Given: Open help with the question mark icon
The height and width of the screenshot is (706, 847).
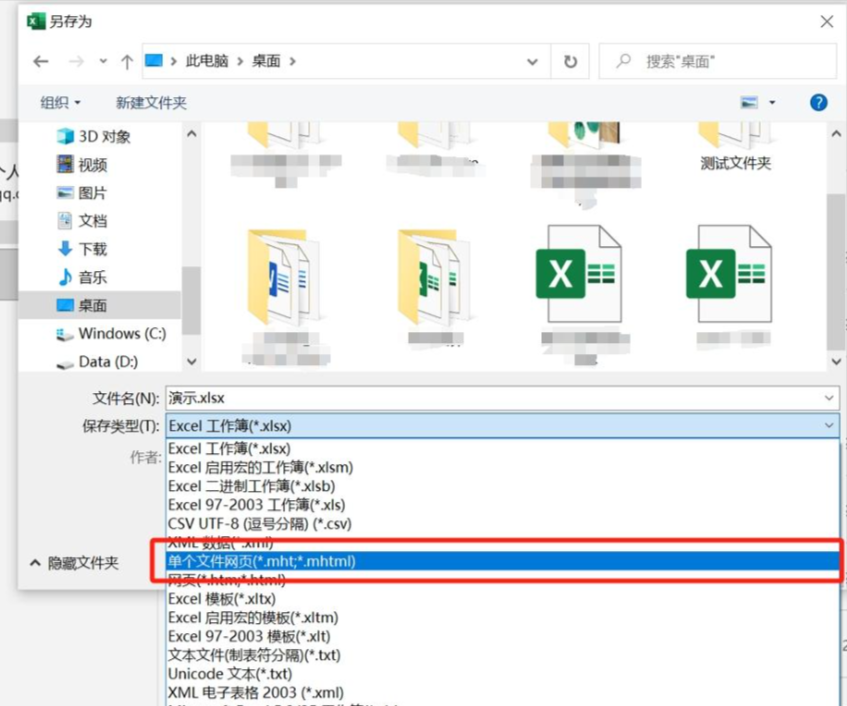Looking at the screenshot, I should pyautogui.click(x=819, y=102).
